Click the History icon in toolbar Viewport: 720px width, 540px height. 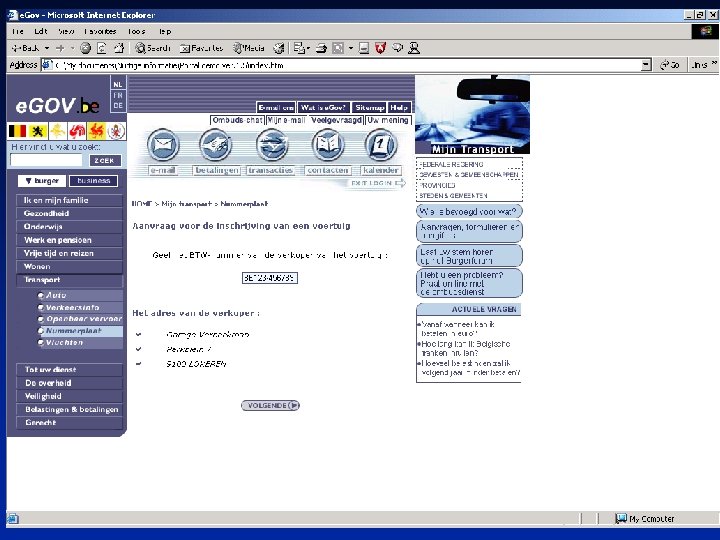(279, 48)
